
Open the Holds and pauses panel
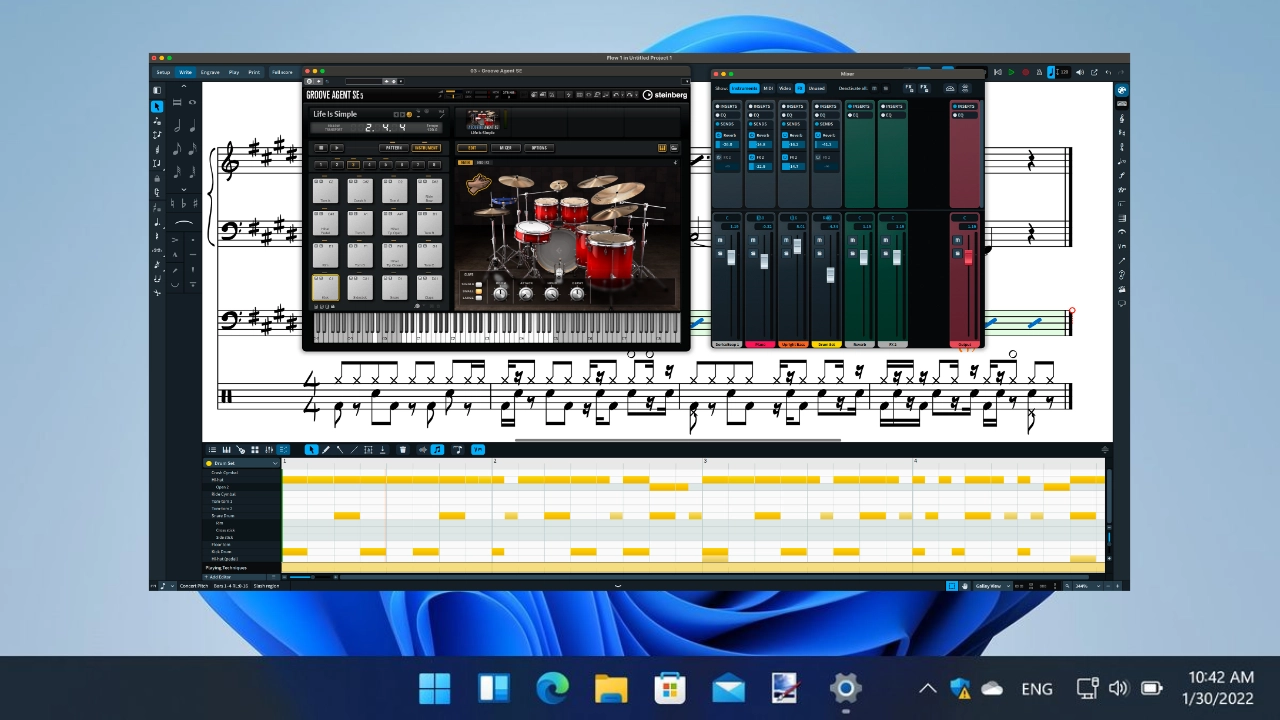click(1122, 232)
